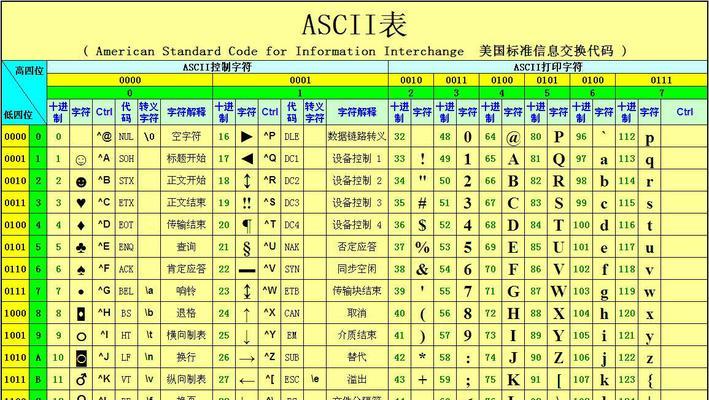Select the double exclamation "!!" cell
The height and width of the screenshot is (400, 709).
(x=246, y=202)
